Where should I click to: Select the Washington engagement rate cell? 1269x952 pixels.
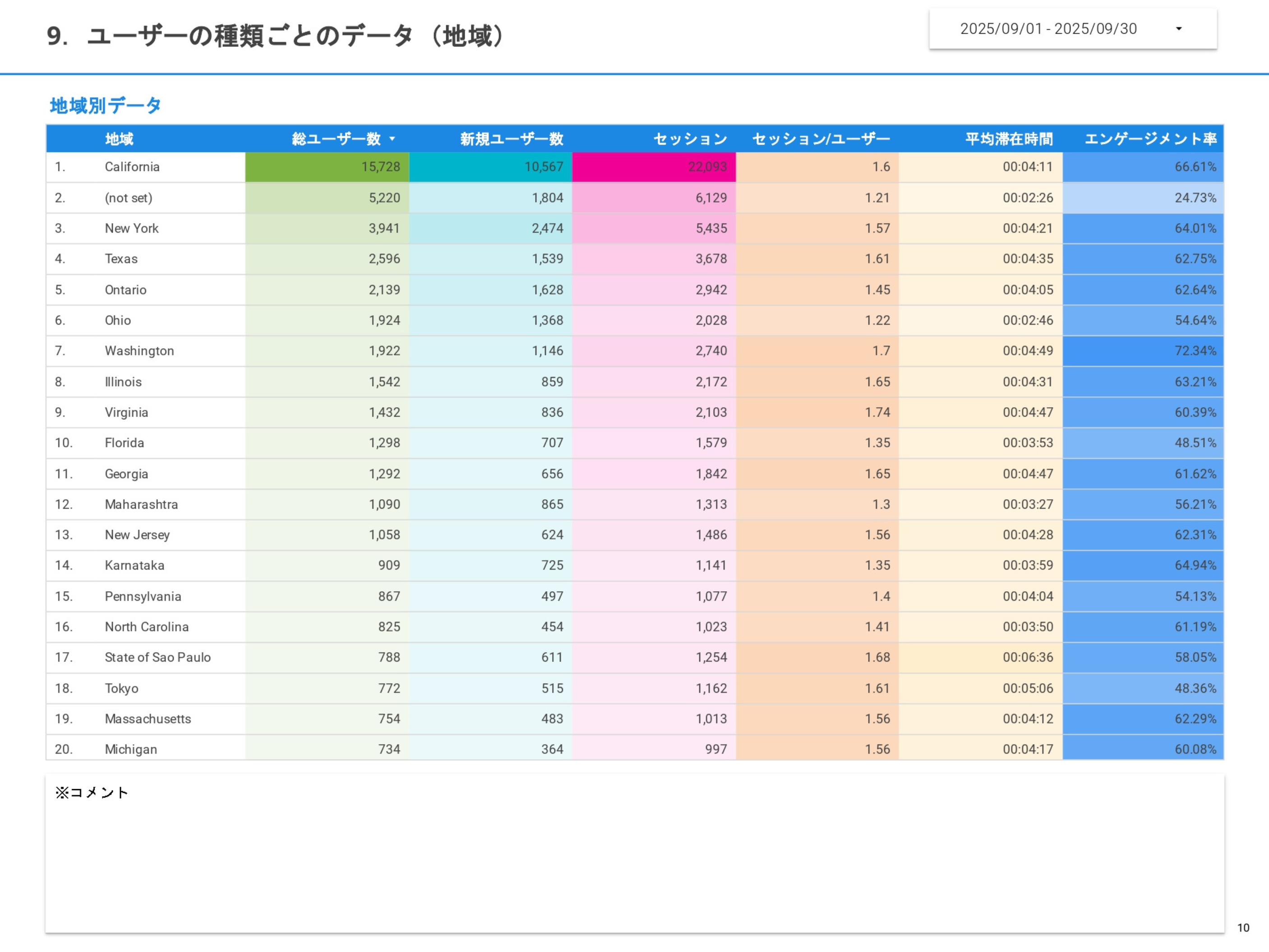tap(1144, 350)
